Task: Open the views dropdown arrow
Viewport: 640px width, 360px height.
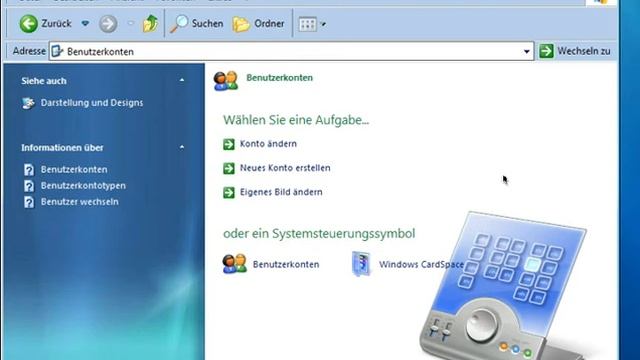Action: click(x=323, y=24)
